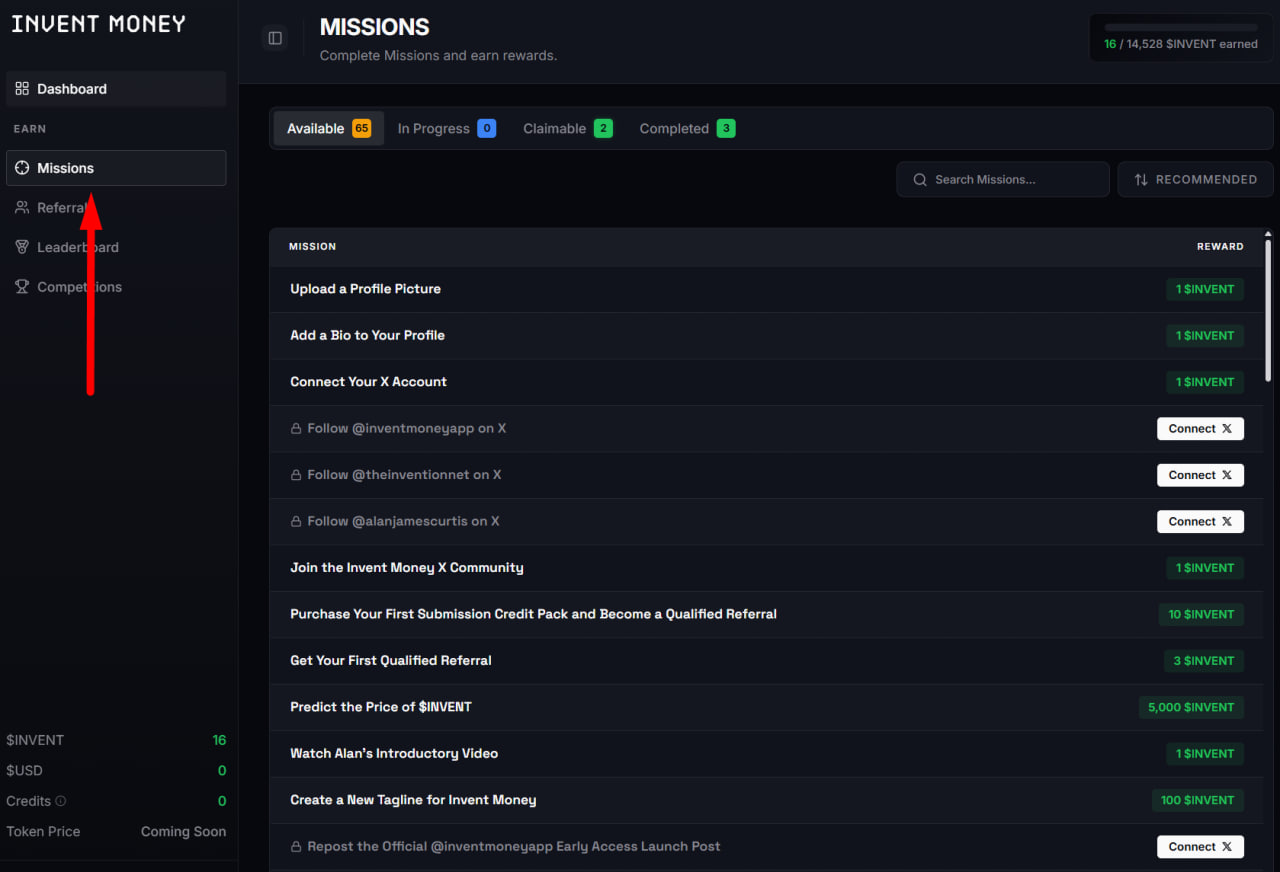
Task: Open the Upload a Profile Picture mission
Action: click(365, 289)
